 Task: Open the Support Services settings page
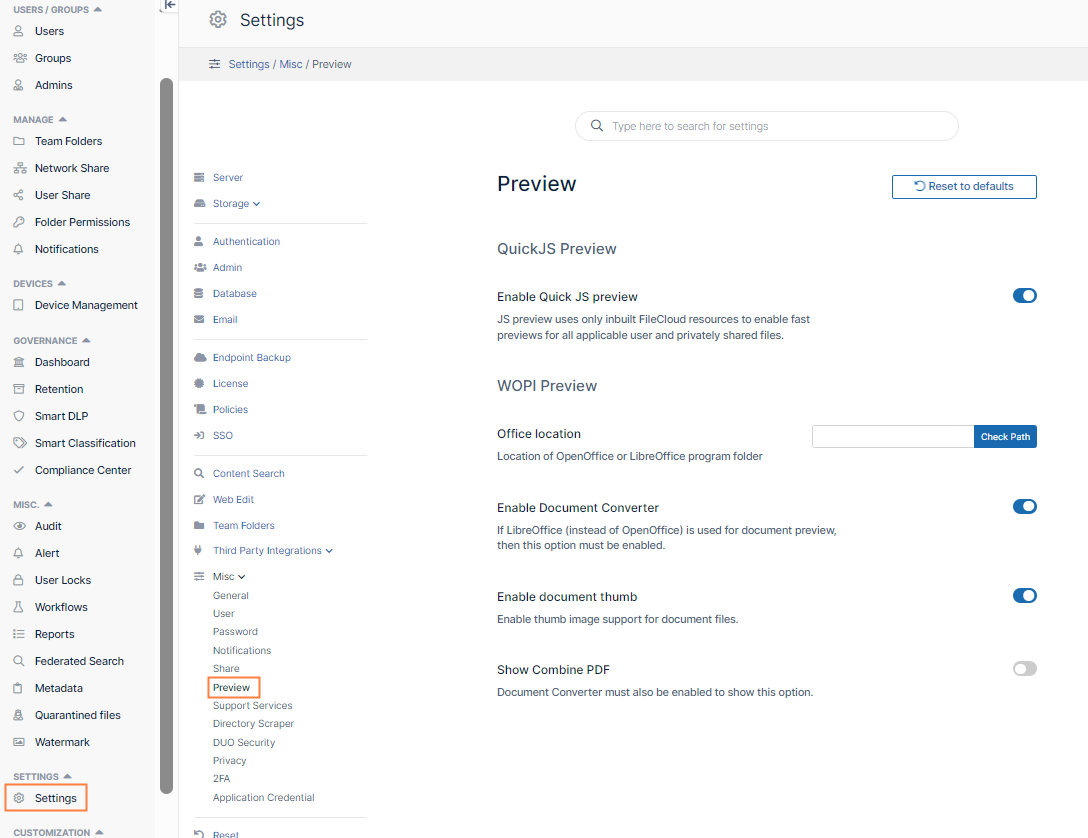click(252, 706)
